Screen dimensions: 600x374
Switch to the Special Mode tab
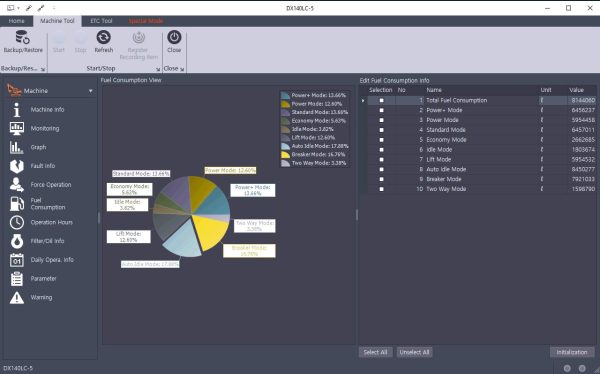click(146, 21)
